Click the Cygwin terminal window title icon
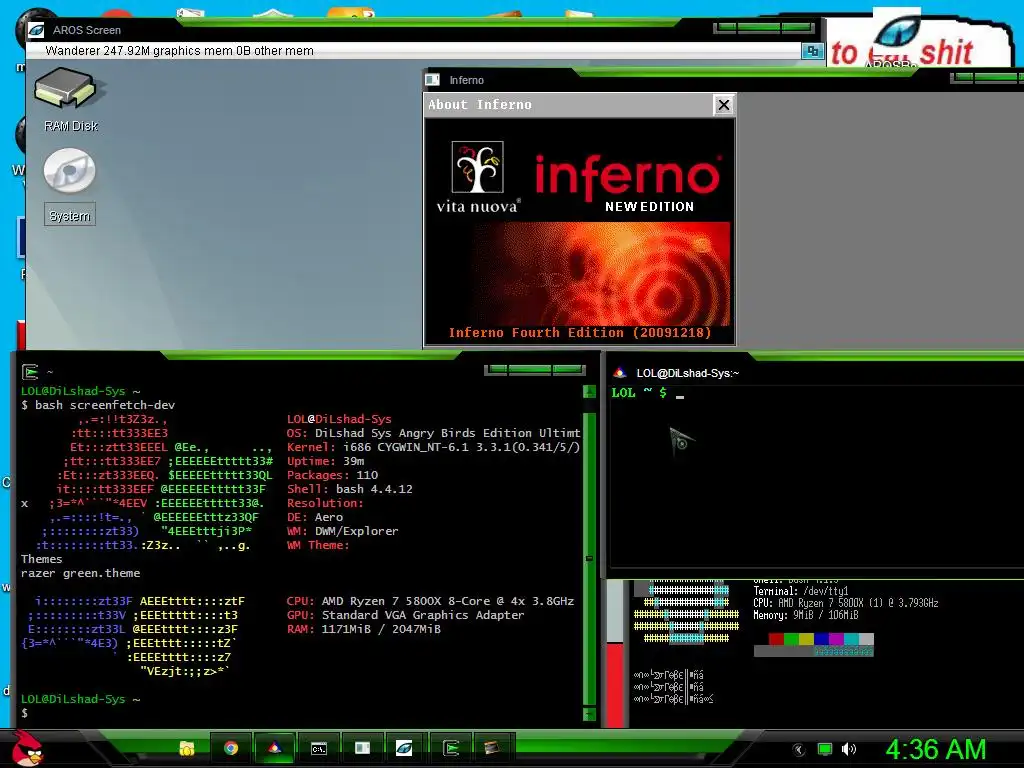 click(30, 372)
